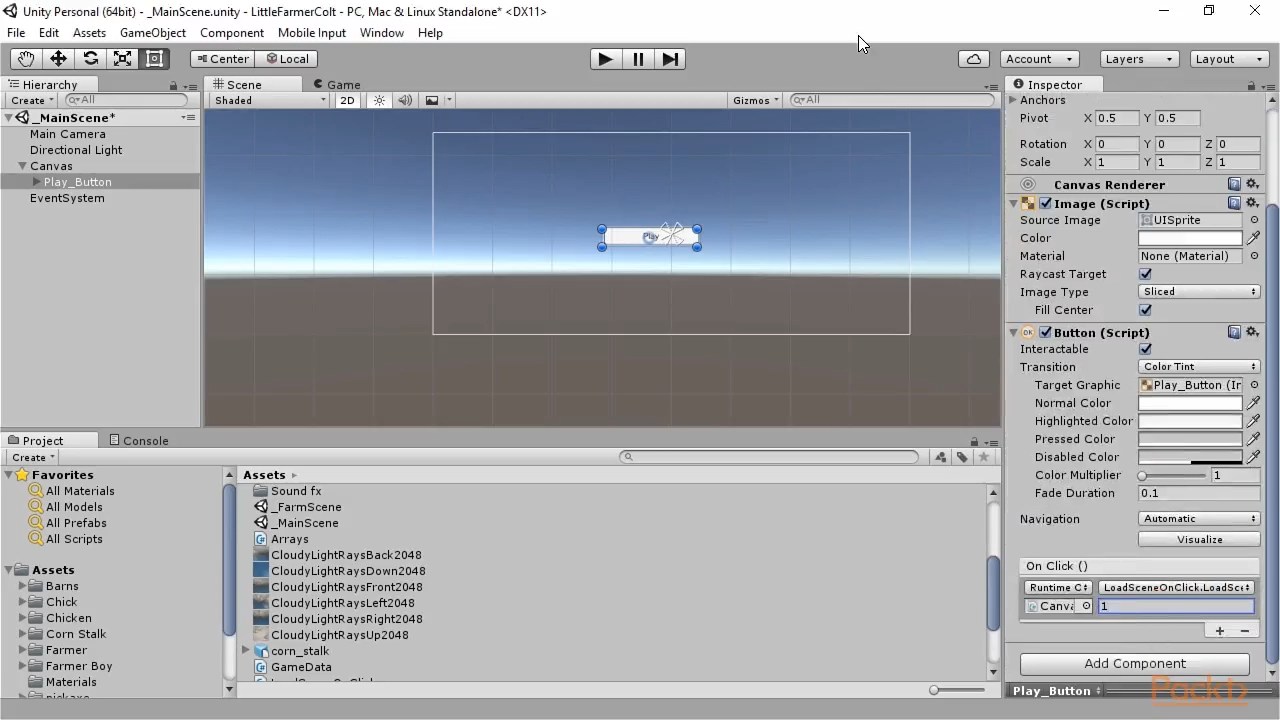Disable the Button script component checkbox
This screenshot has width=1280, height=720.
tap(1045, 332)
